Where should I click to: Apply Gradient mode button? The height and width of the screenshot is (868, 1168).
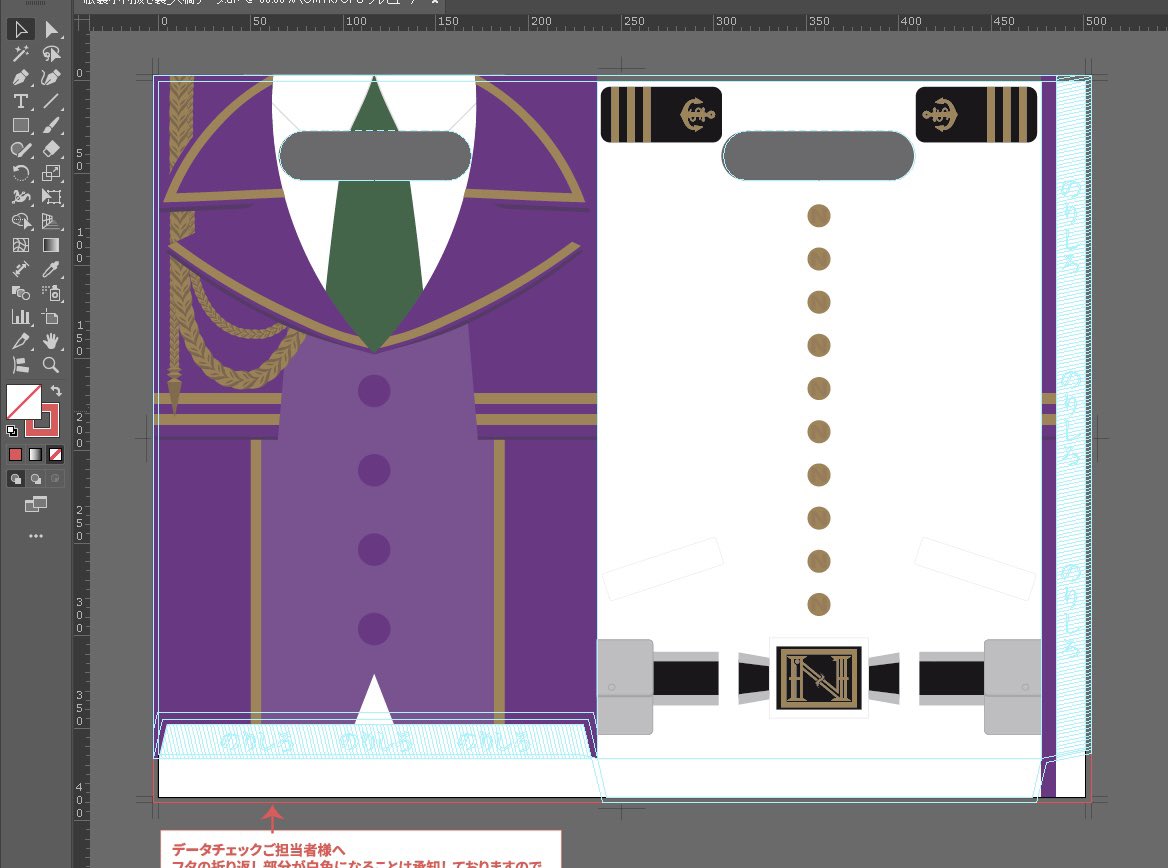coord(35,454)
